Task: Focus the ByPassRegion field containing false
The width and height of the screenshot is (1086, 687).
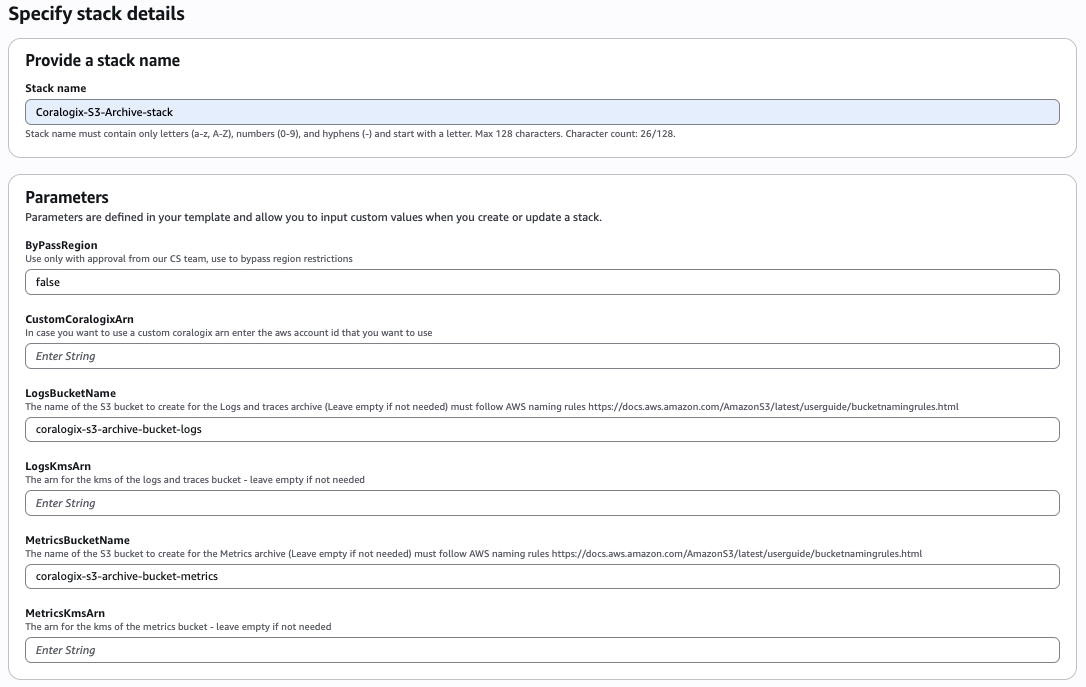Action: [541, 282]
